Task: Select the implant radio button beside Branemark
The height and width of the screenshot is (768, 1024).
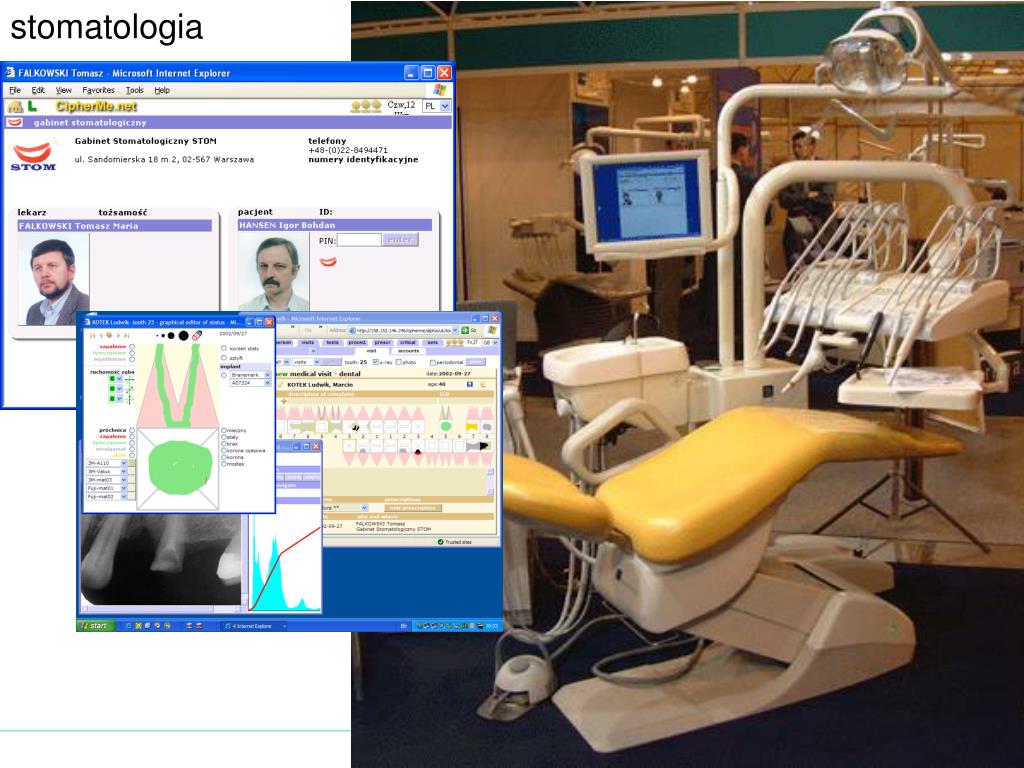Action: [224, 376]
